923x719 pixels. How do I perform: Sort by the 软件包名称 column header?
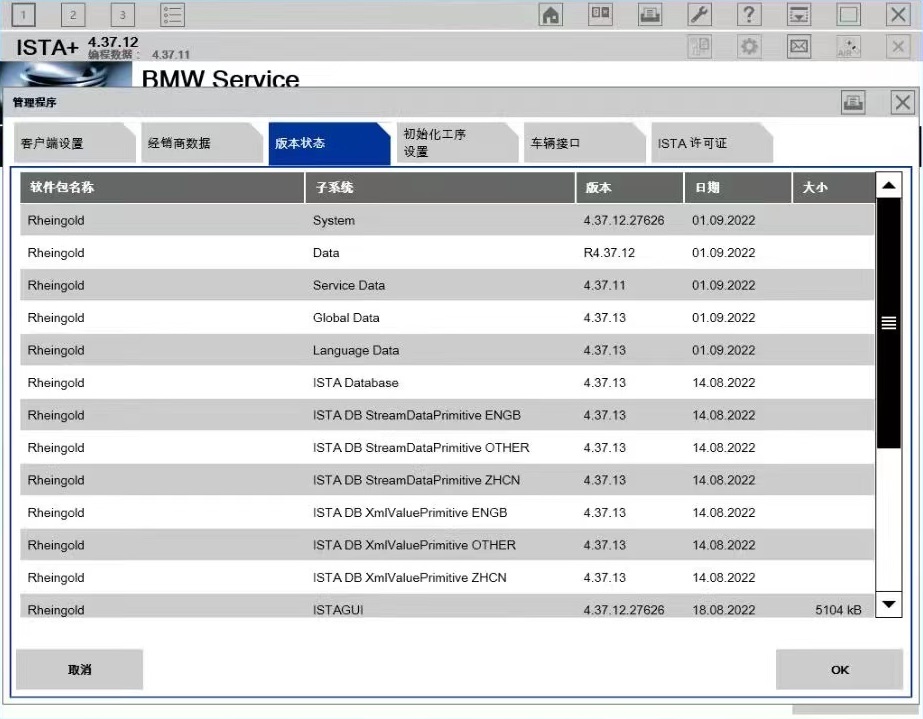click(x=162, y=187)
